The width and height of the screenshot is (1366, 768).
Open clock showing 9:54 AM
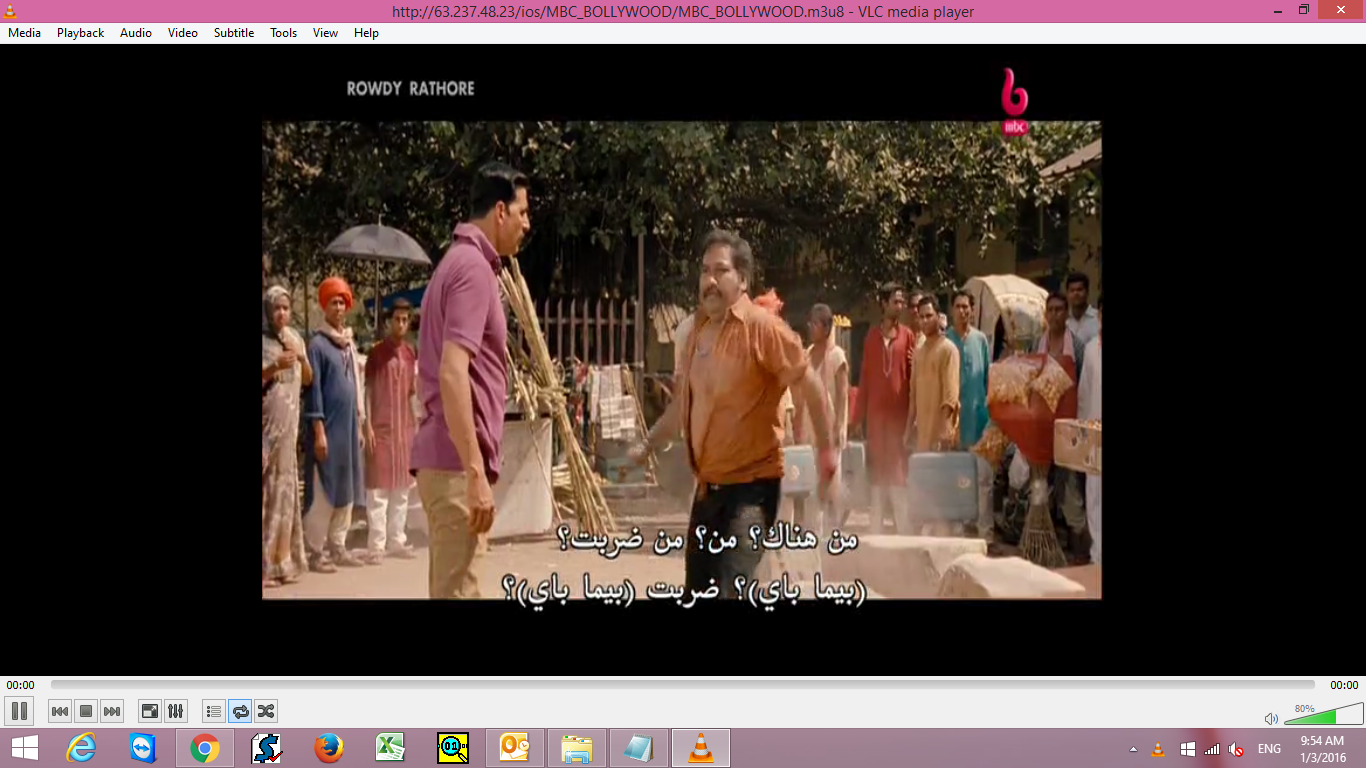(1322, 749)
